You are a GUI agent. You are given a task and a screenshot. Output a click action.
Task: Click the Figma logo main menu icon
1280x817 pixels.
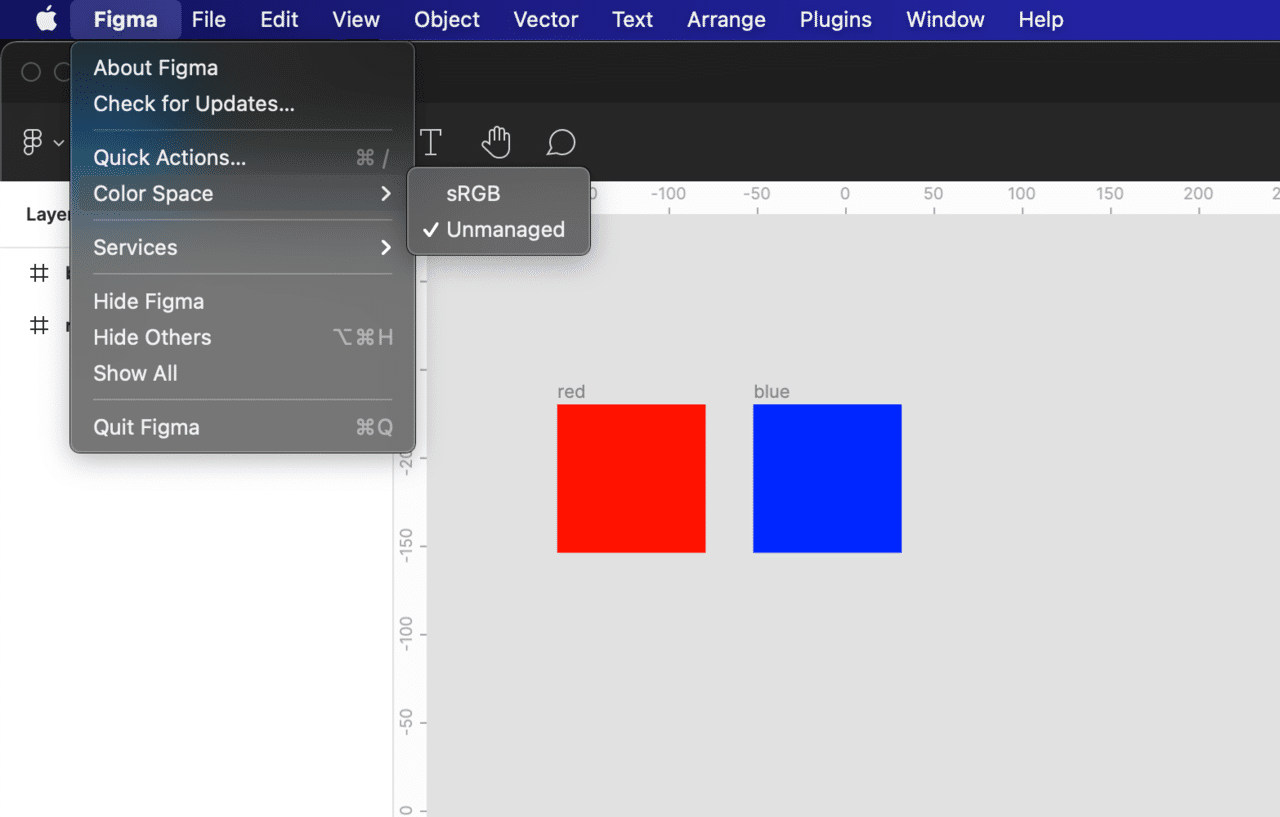tap(32, 143)
